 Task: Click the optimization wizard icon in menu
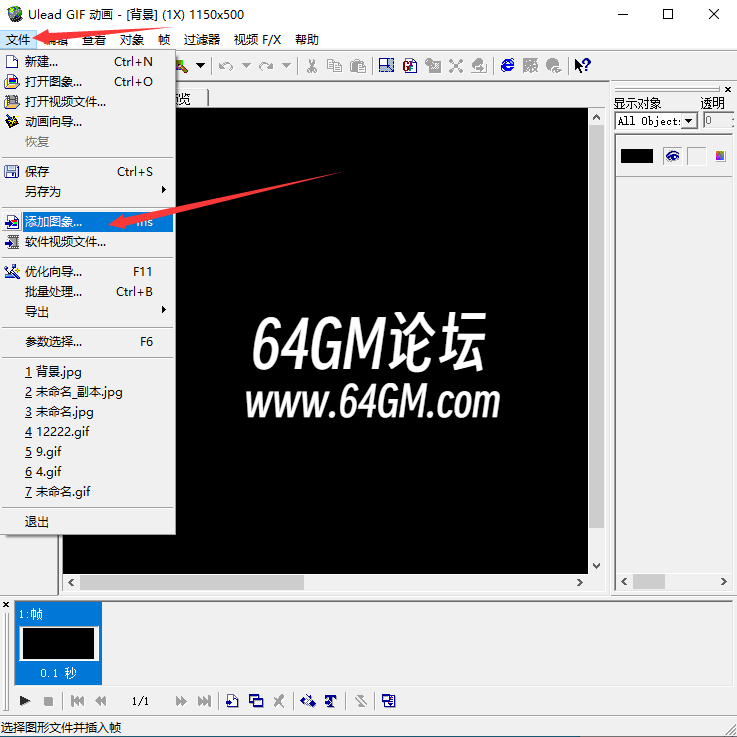(x=12, y=272)
